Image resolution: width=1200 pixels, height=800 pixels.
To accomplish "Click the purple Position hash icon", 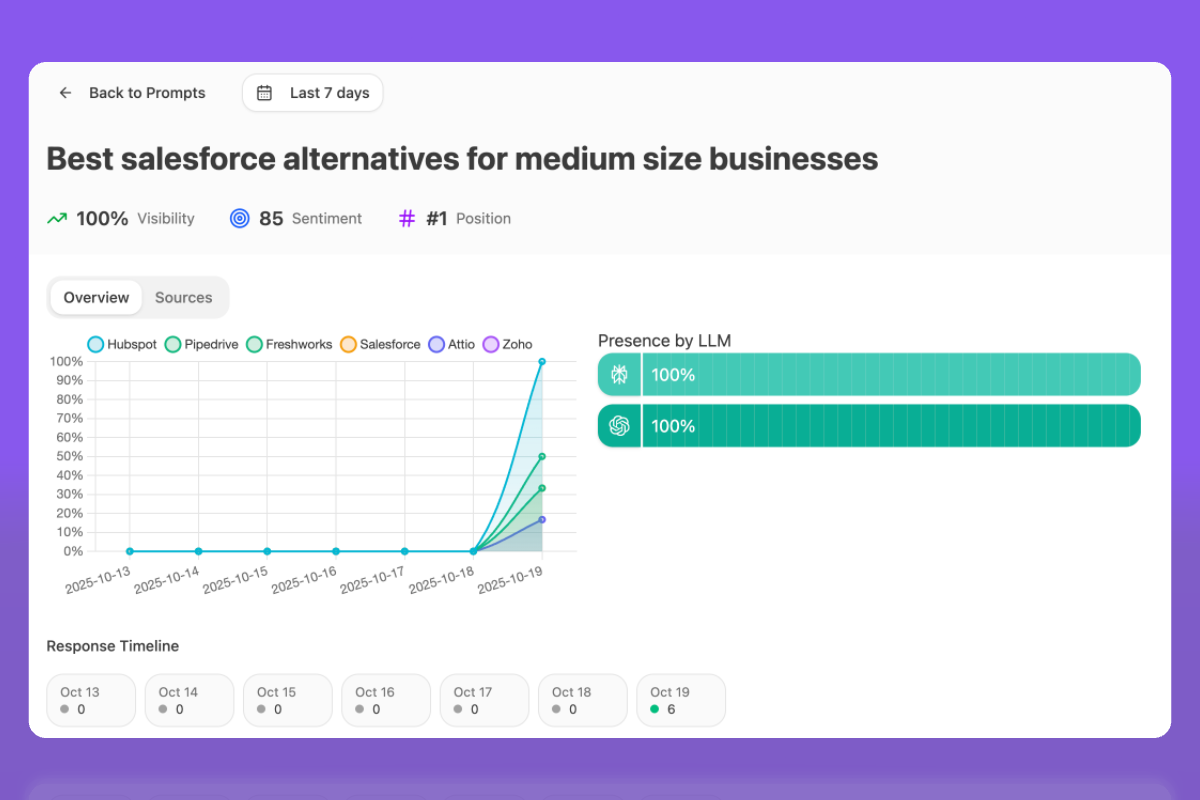I will coord(406,218).
